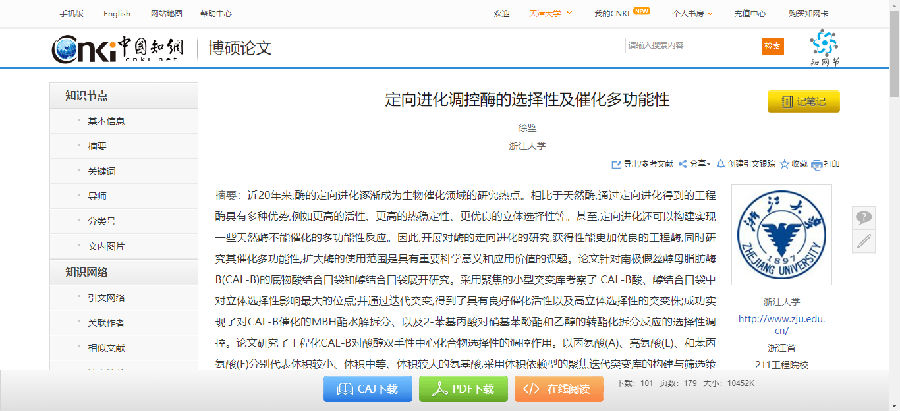Expand the 分享 share dropdown arrow

coord(709,165)
